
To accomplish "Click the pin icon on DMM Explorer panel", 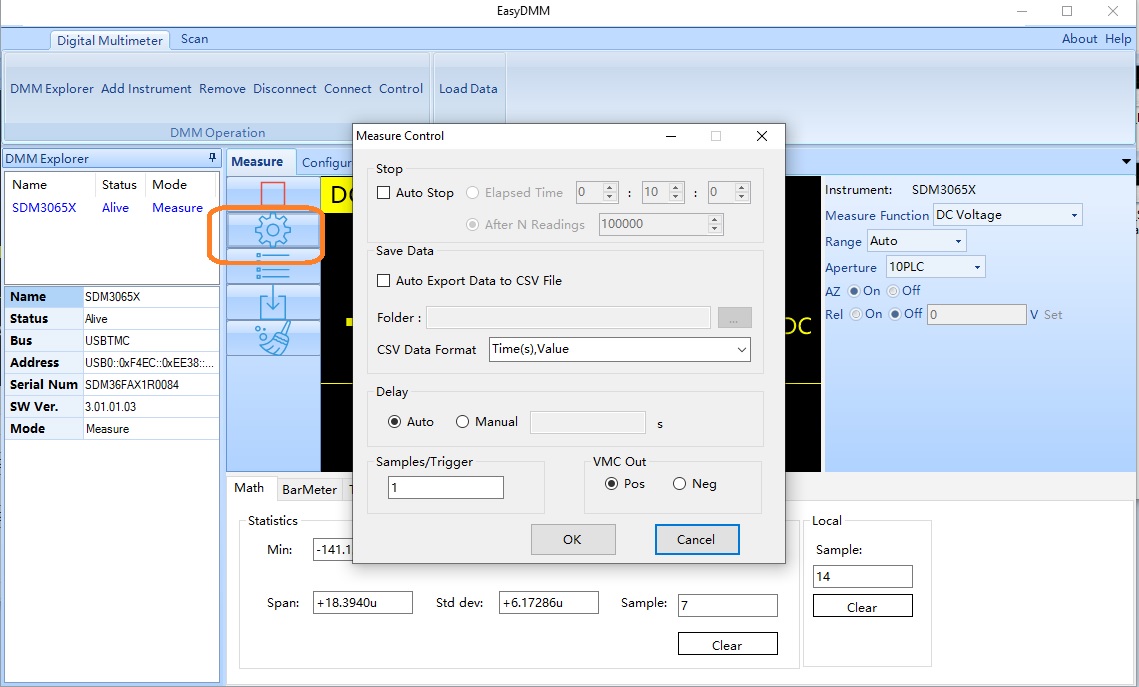I will click(x=212, y=158).
